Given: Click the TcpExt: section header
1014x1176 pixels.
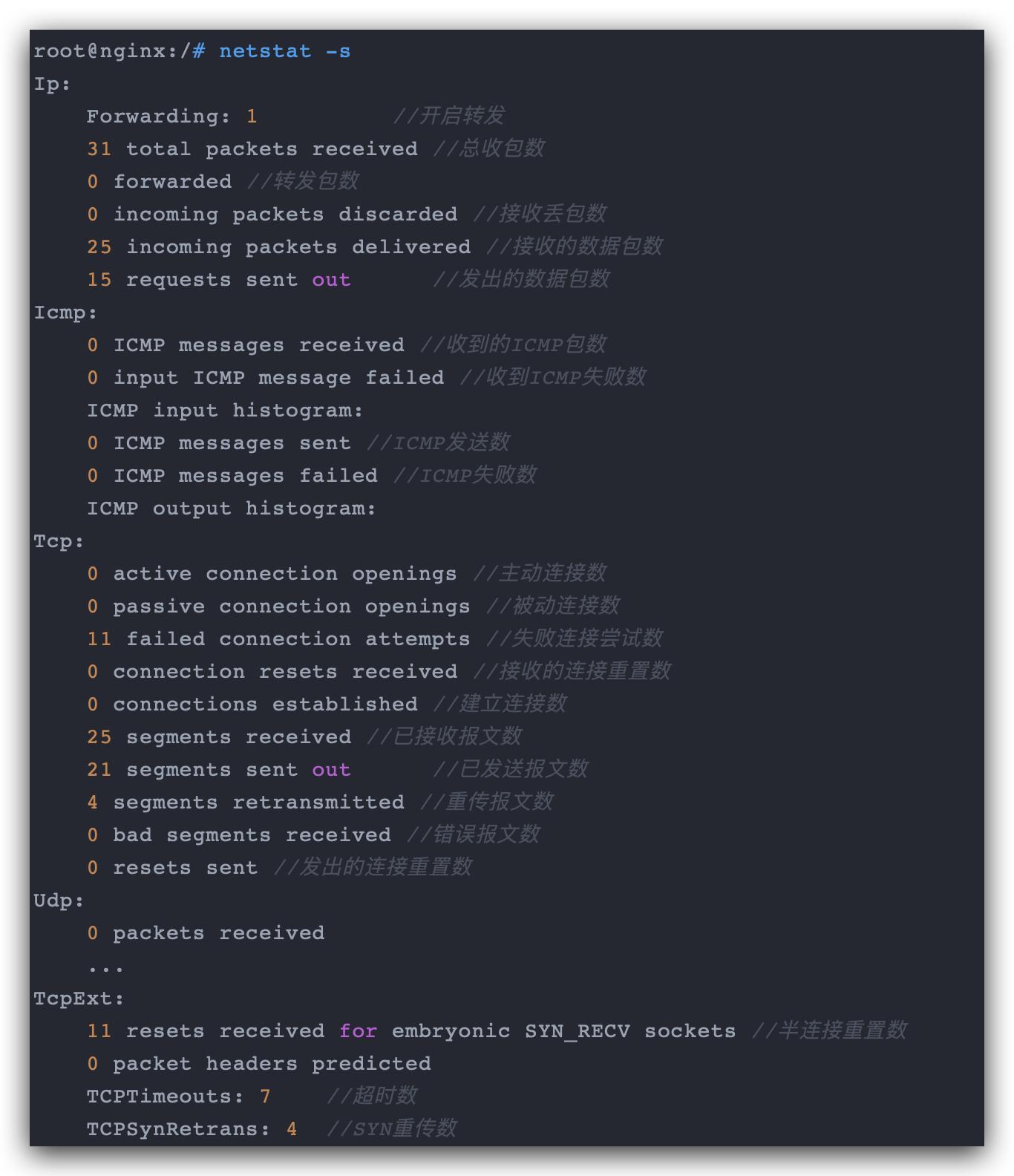Looking at the screenshot, I should [x=79, y=999].
